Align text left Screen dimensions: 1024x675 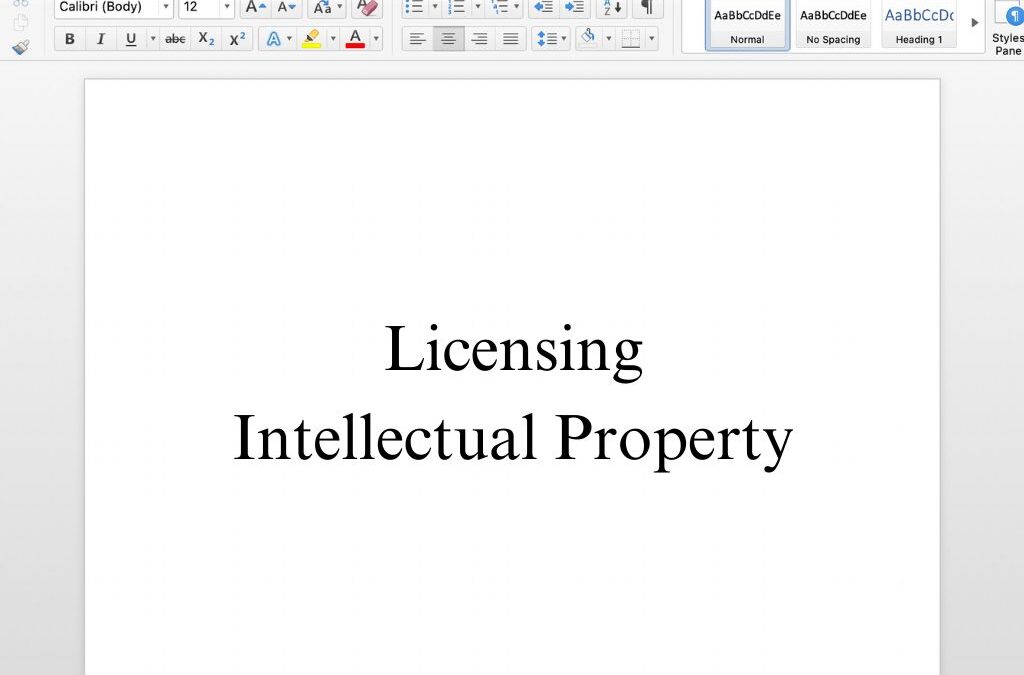tap(417, 39)
